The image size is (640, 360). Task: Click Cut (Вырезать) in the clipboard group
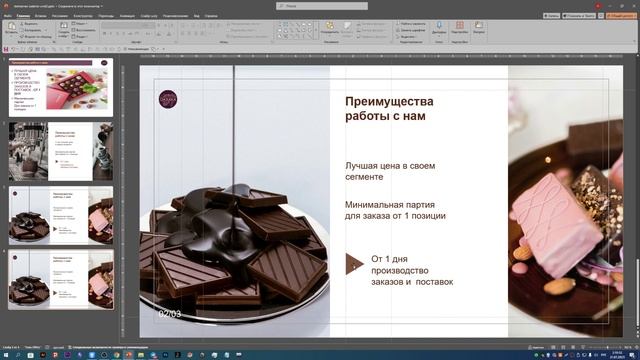tap(29, 24)
